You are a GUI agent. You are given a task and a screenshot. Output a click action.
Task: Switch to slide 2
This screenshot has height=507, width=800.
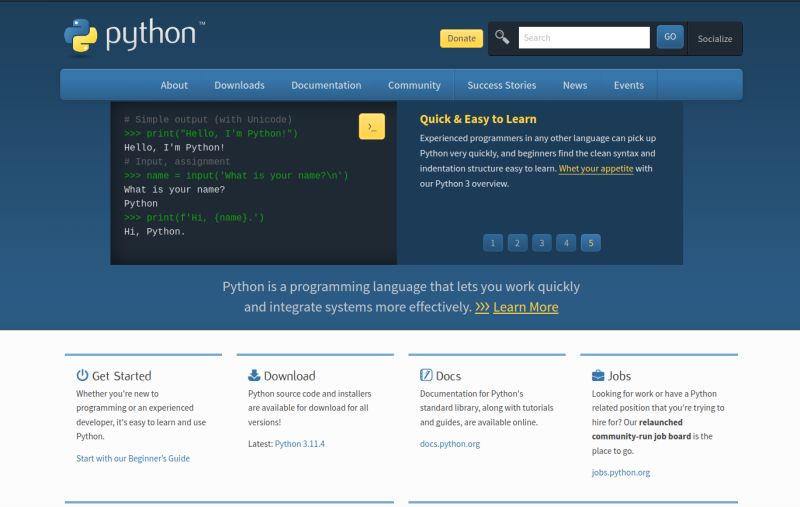coord(517,243)
